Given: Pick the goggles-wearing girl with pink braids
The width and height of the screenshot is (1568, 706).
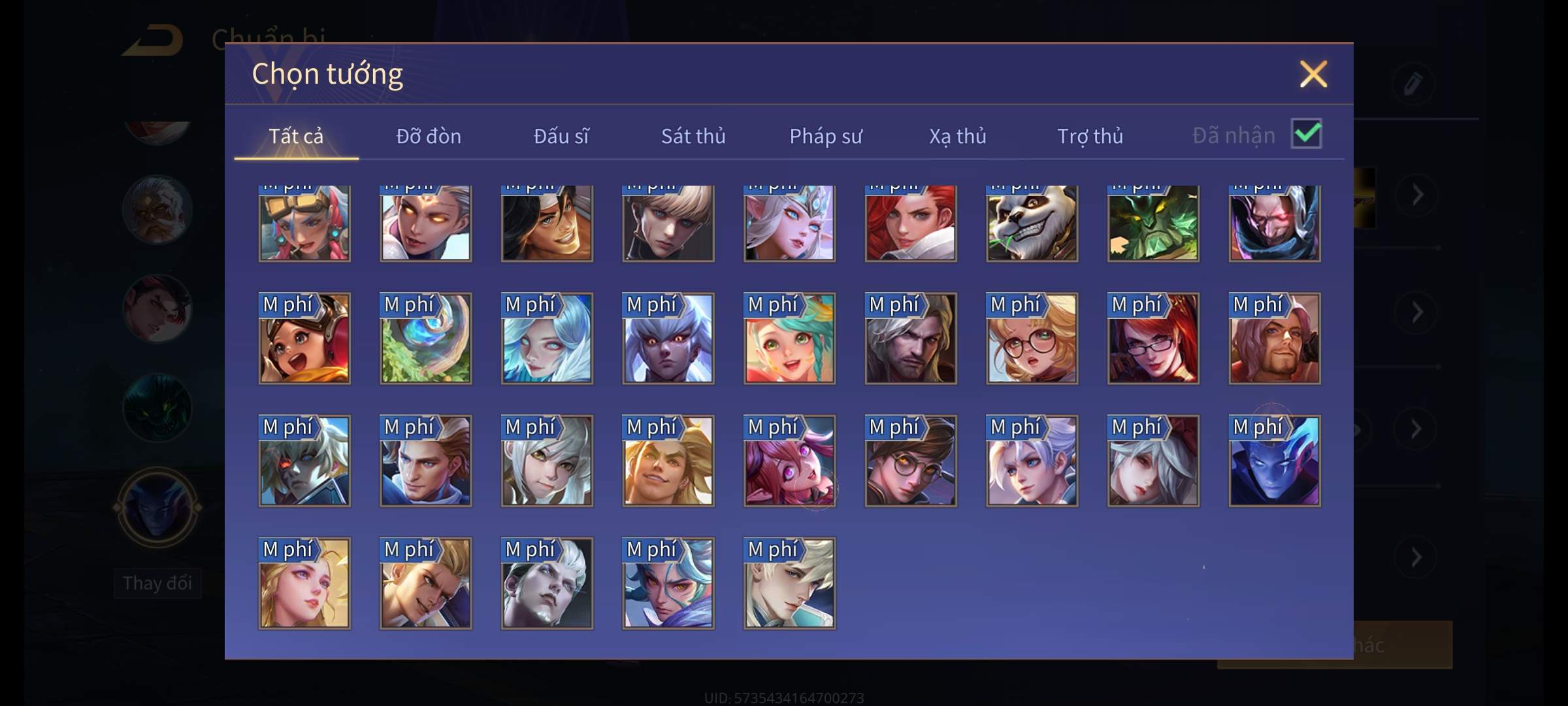Looking at the screenshot, I should (x=304, y=223).
